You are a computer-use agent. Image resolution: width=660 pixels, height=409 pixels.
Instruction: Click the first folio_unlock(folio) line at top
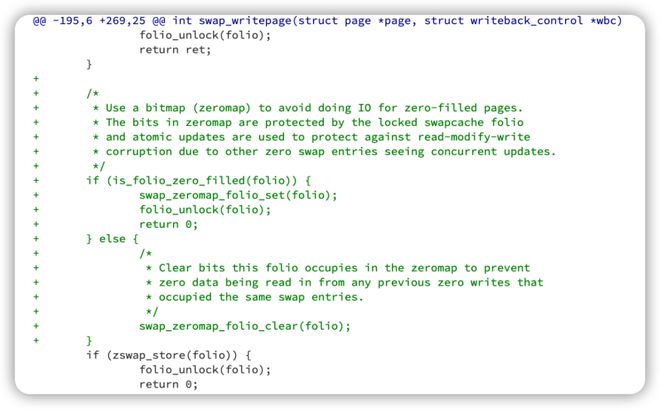click(205, 35)
